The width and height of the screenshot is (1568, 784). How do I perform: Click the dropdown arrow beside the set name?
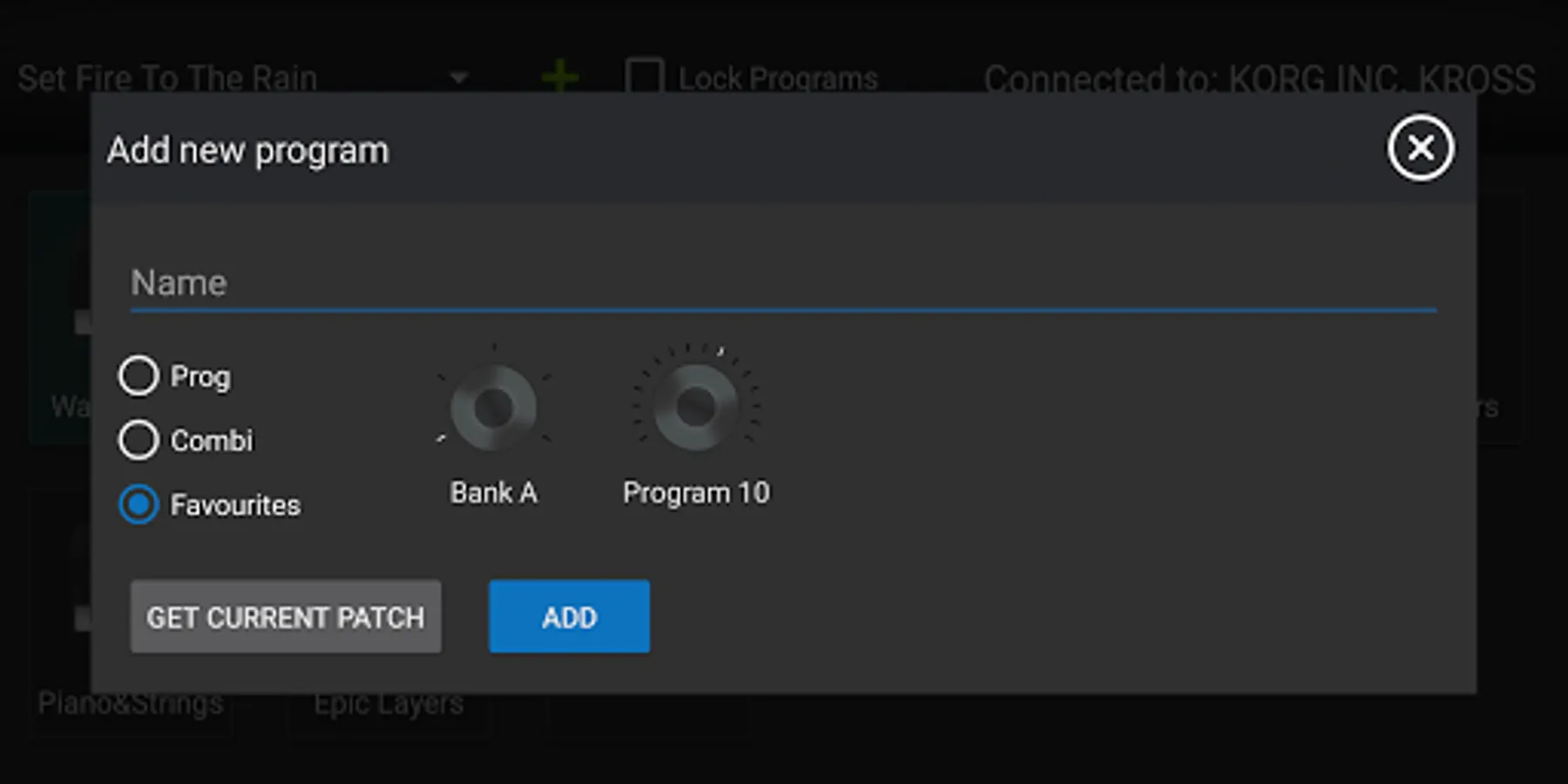point(459,78)
